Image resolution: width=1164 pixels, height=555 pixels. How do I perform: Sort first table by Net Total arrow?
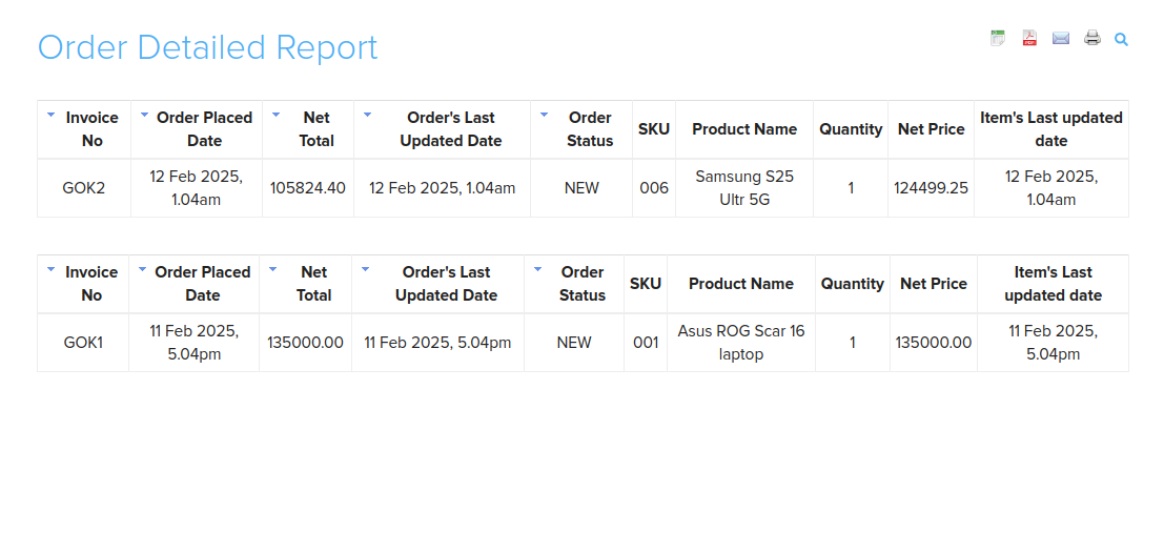(276, 115)
